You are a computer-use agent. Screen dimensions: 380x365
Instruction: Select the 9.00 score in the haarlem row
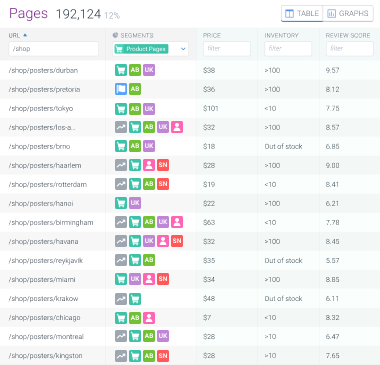tap(332, 165)
